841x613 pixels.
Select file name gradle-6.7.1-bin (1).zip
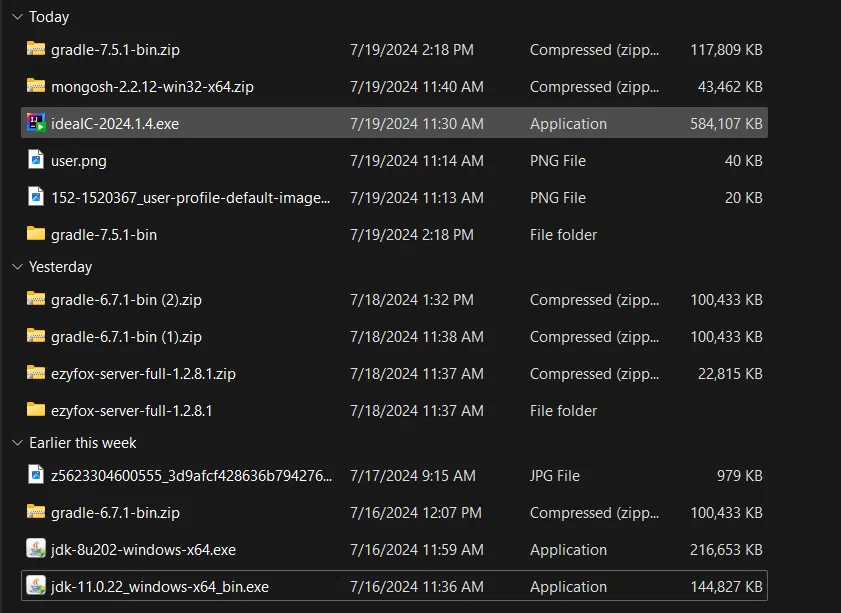tap(126, 337)
